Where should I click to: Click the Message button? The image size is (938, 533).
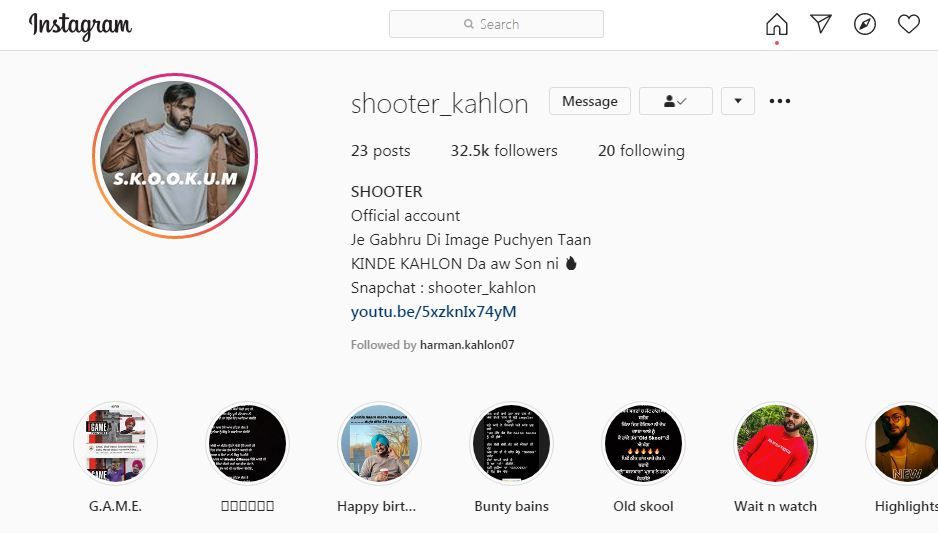(590, 101)
